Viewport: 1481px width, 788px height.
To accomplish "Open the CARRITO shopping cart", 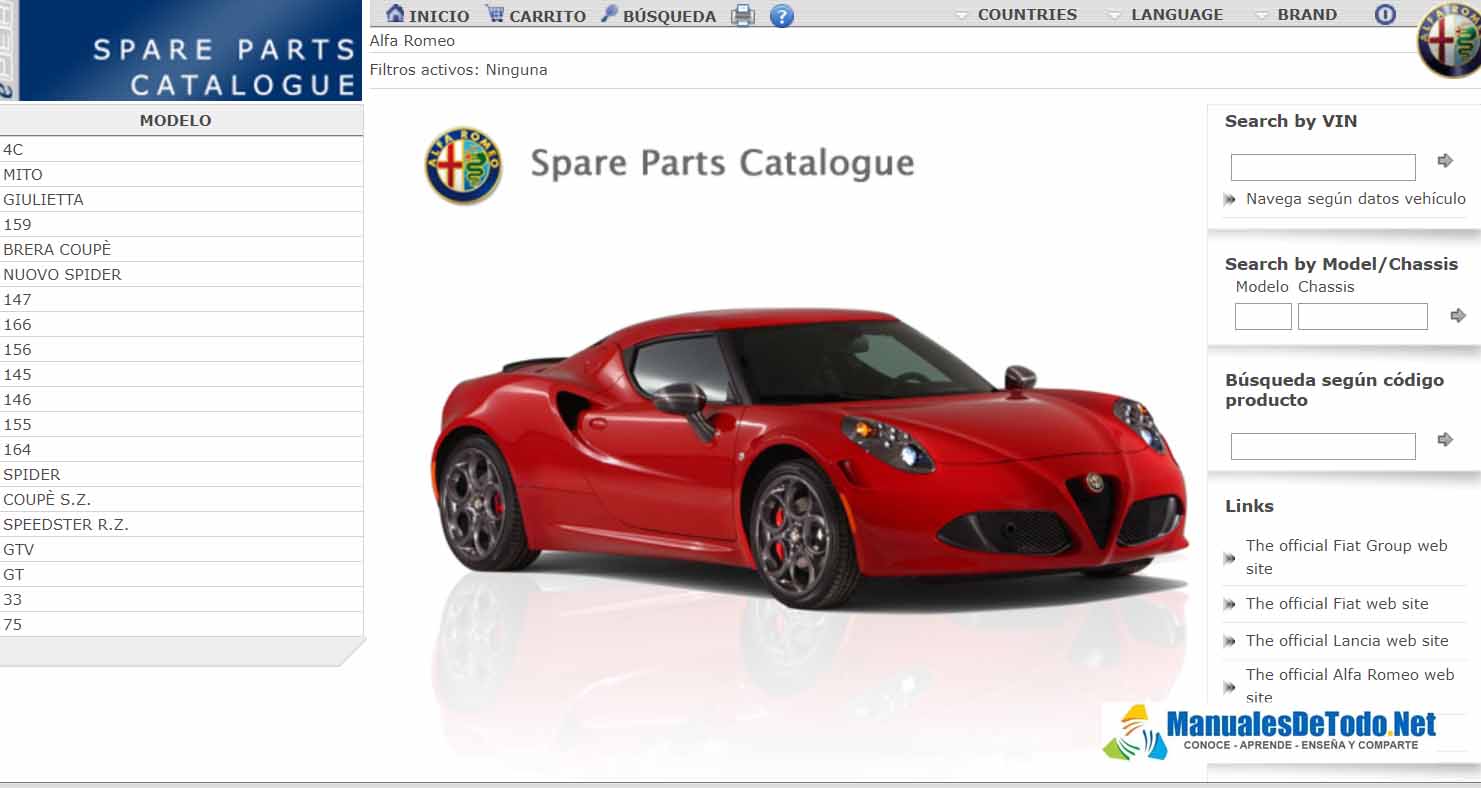I will 535,15.
